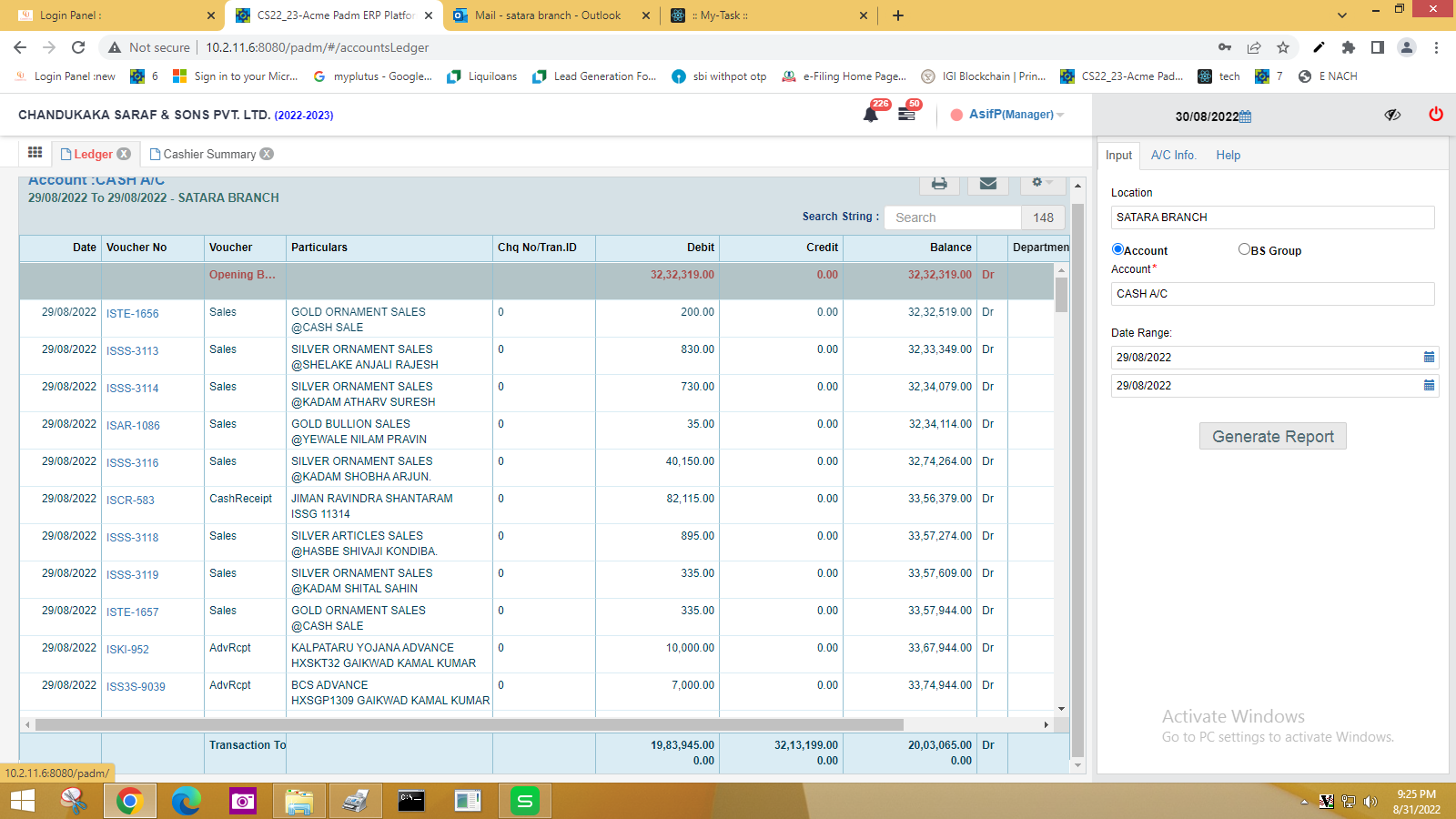
Task: Open calendar picker for end date
Action: (1429, 386)
